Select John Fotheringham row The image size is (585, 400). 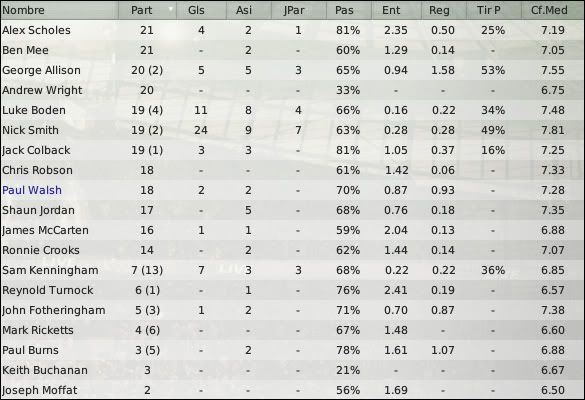(292, 310)
